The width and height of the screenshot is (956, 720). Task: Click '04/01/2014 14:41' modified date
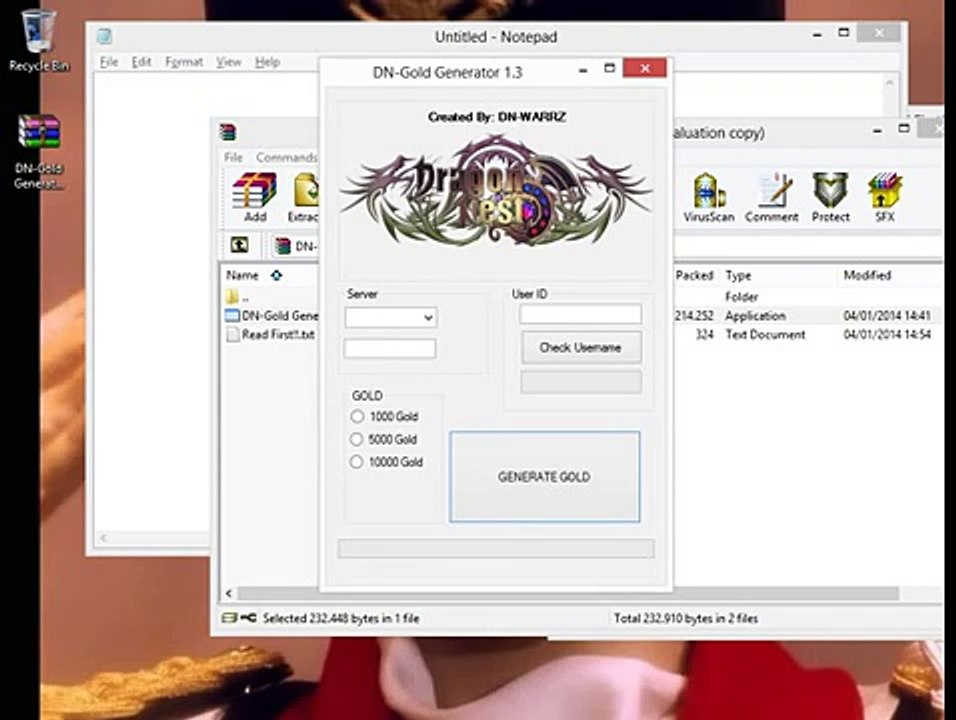tap(887, 316)
